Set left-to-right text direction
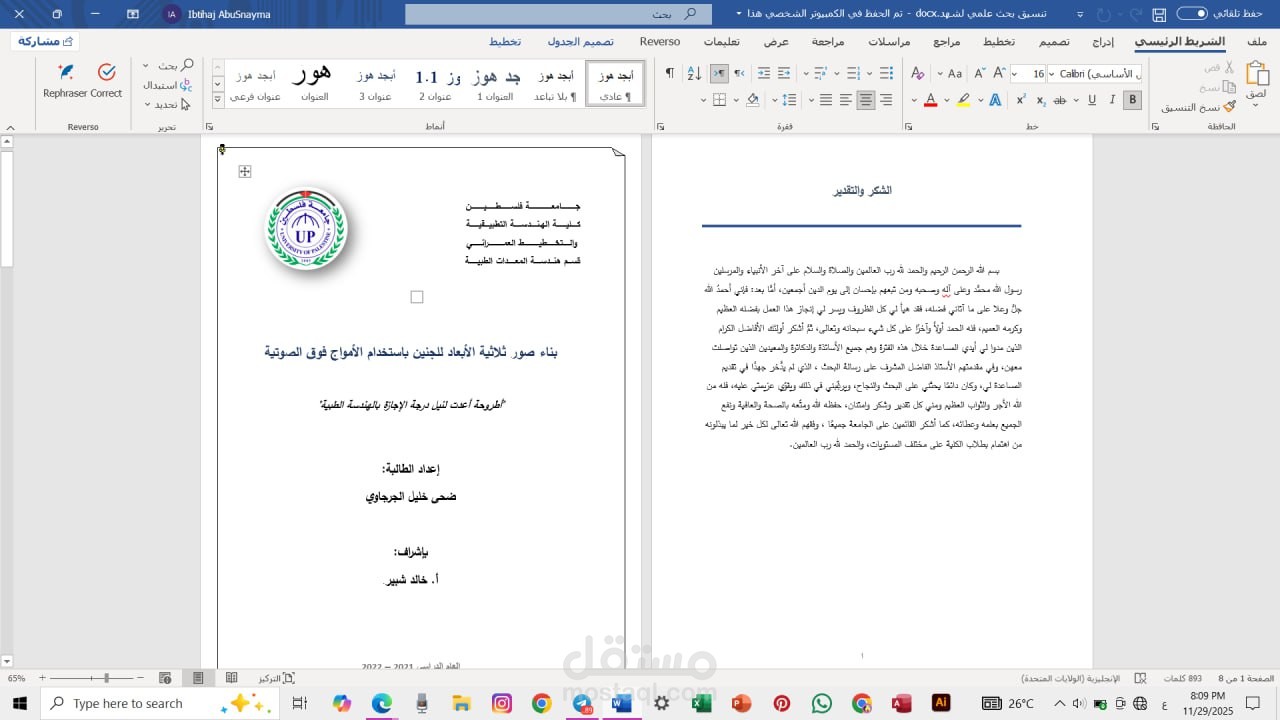 739,74
